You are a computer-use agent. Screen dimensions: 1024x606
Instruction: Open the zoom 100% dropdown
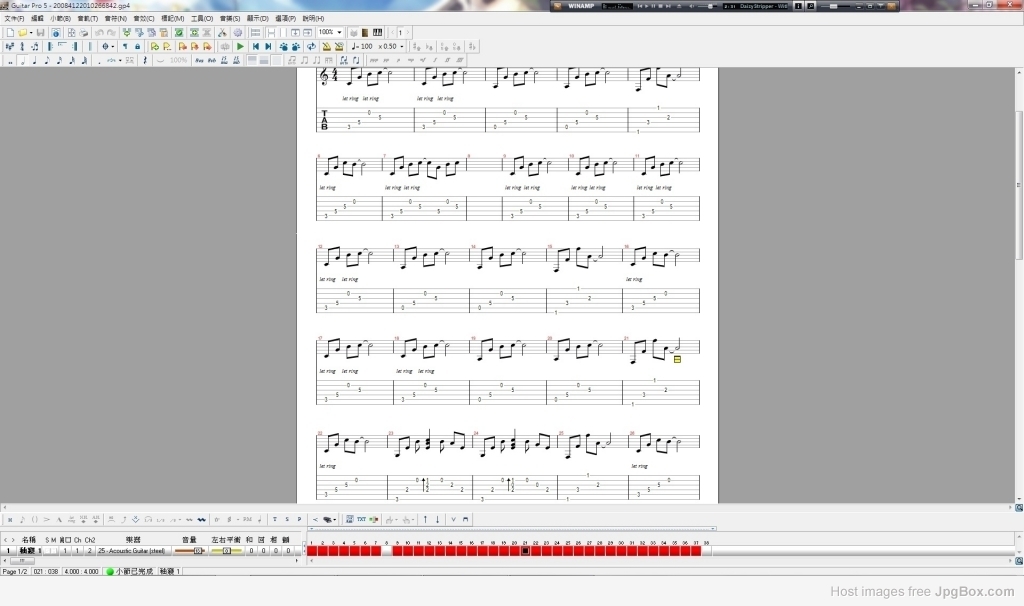point(340,33)
